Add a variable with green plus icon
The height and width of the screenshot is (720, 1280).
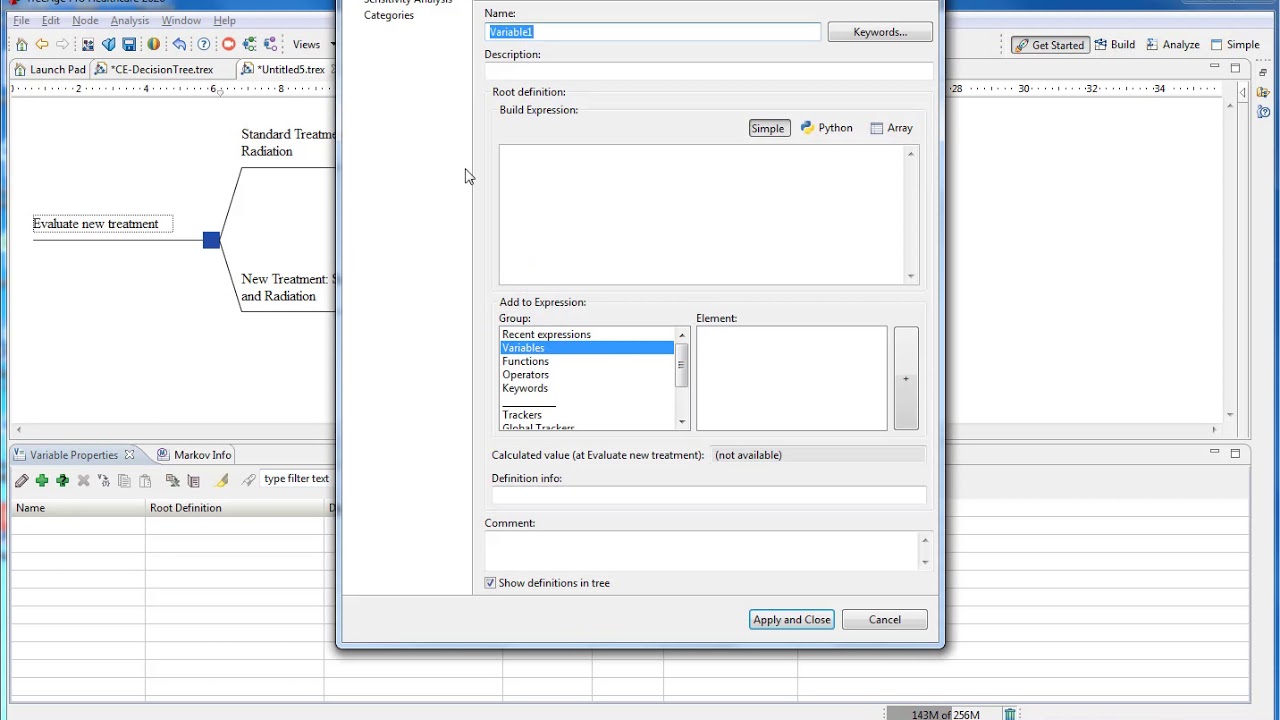42,481
